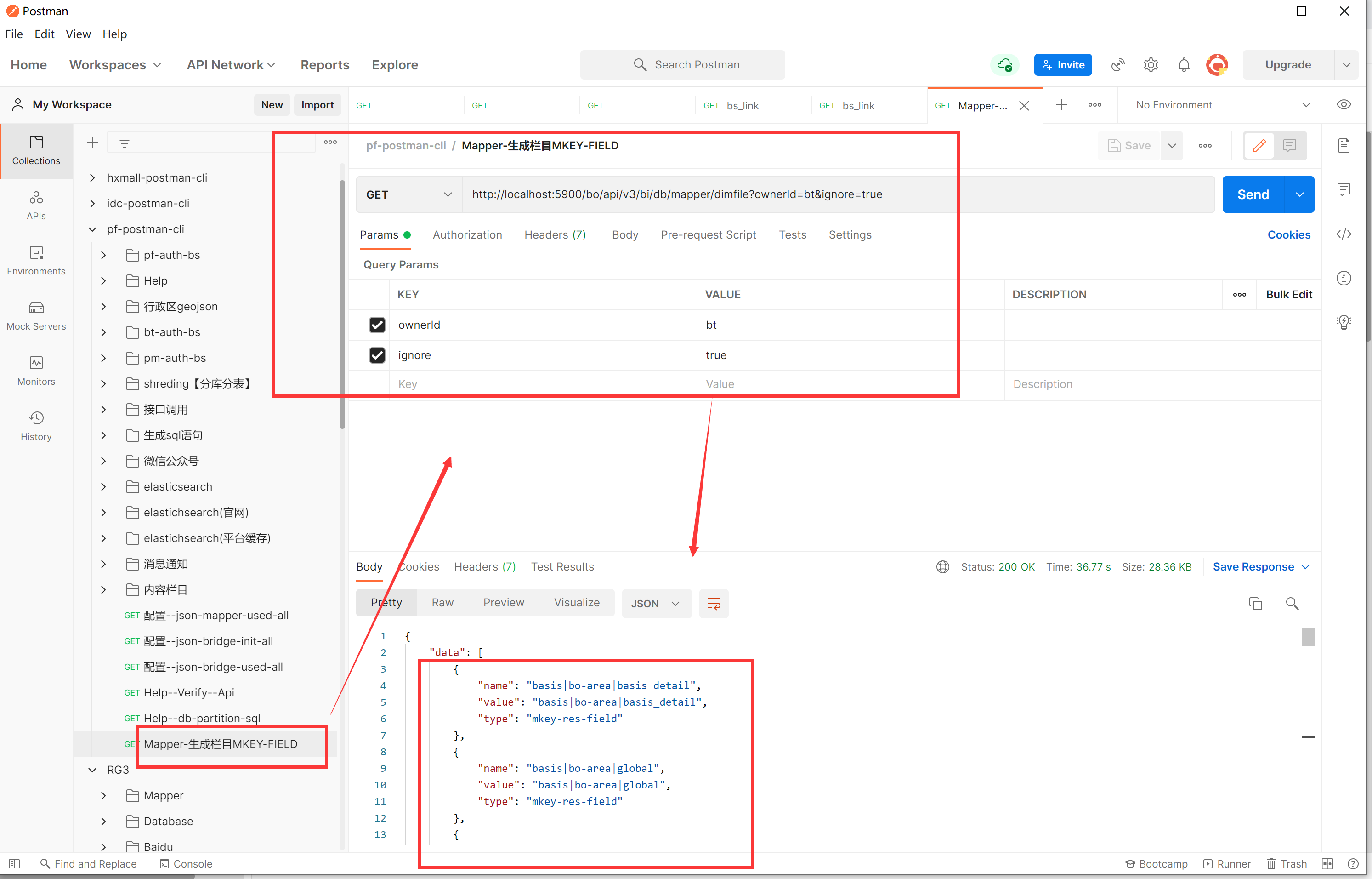The image size is (1372, 879).
Task: Click the request URL input field
Action: click(838, 194)
